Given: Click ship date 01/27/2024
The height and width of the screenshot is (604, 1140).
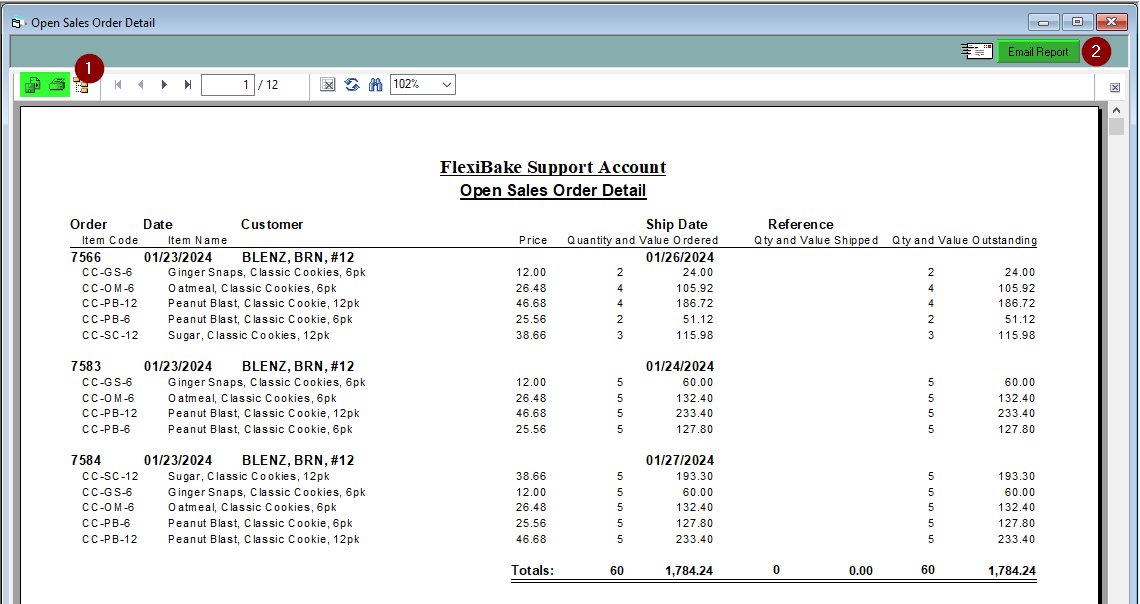Looking at the screenshot, I should coord(680,460).
